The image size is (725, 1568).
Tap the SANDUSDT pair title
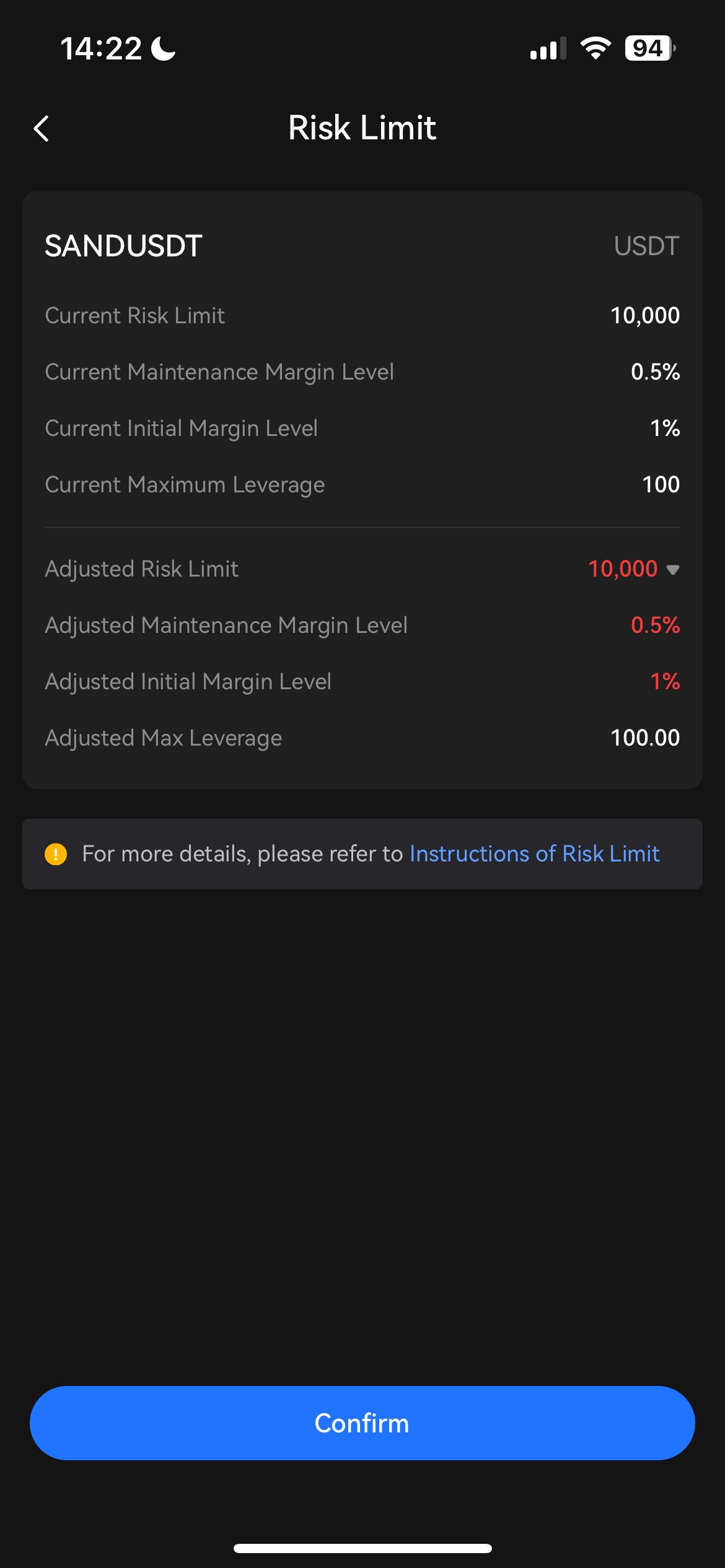pyautogui.click(x=123, y=246)
